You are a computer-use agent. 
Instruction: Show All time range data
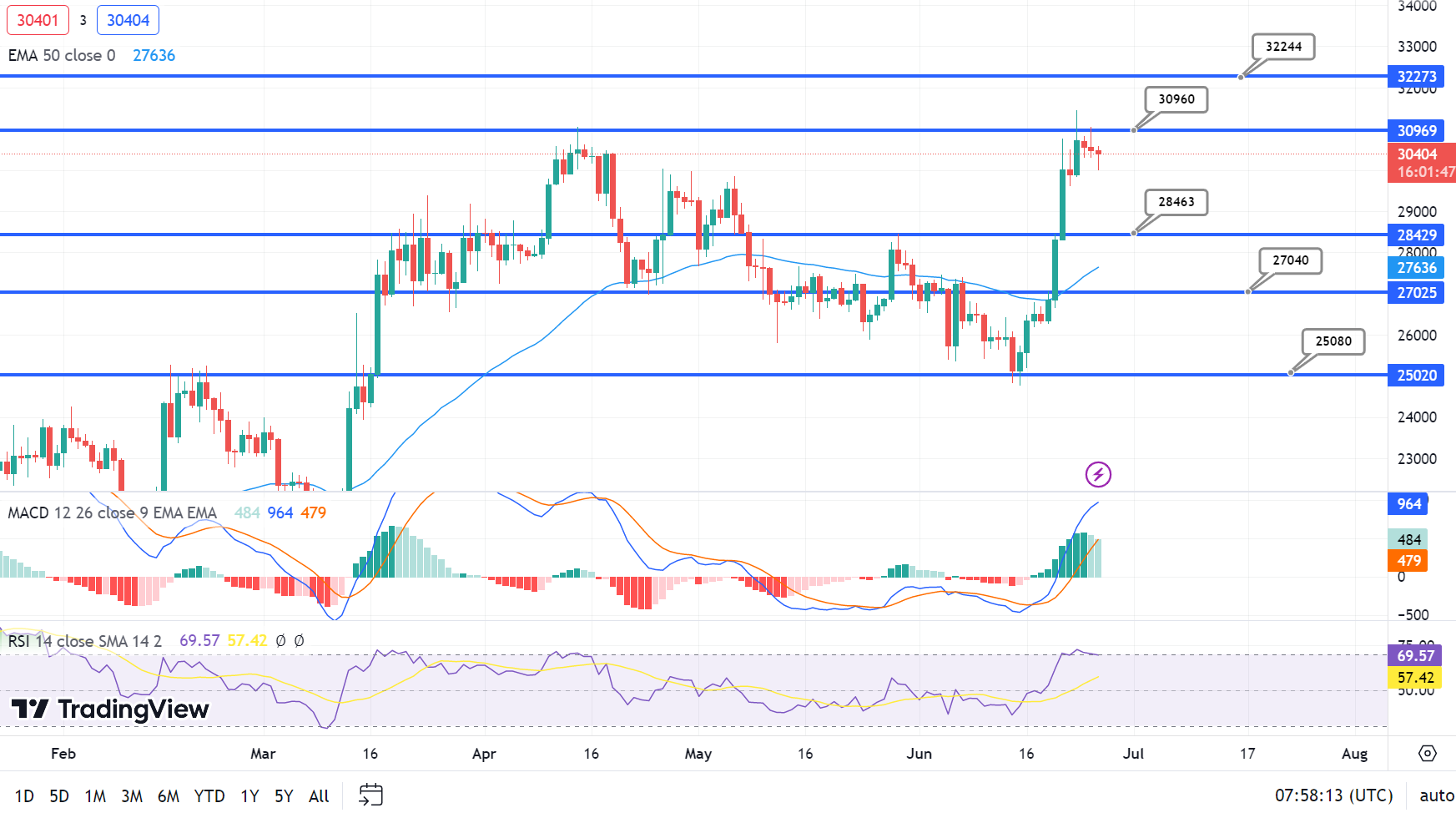pyautogui.click(x=319, y=795)
